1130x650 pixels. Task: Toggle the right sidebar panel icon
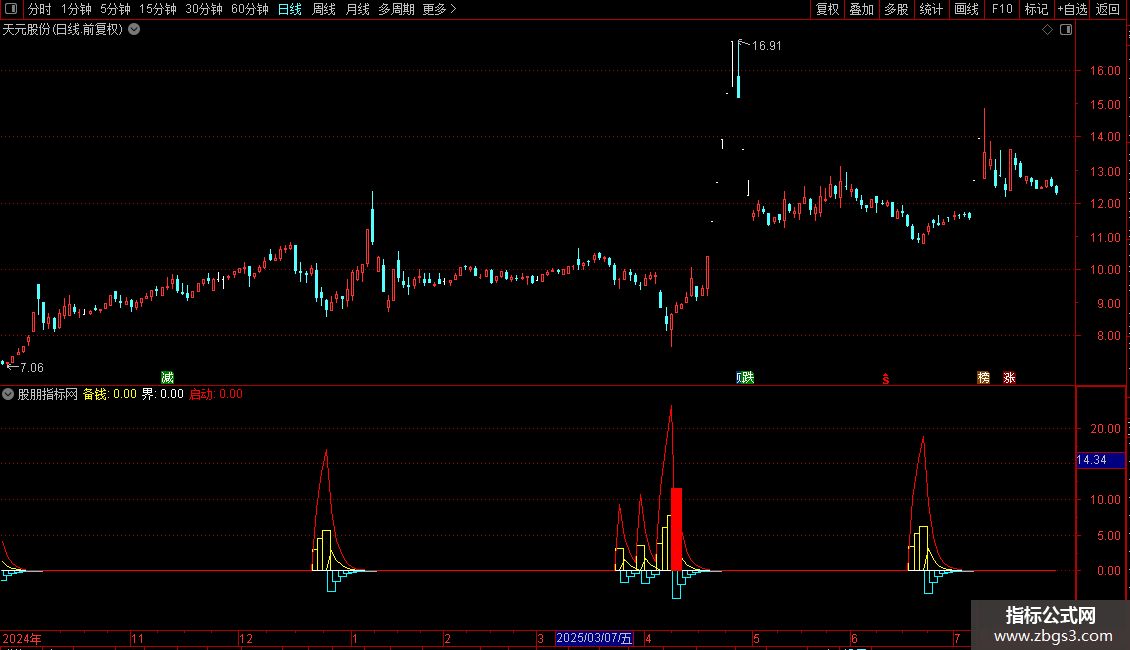1066,30
